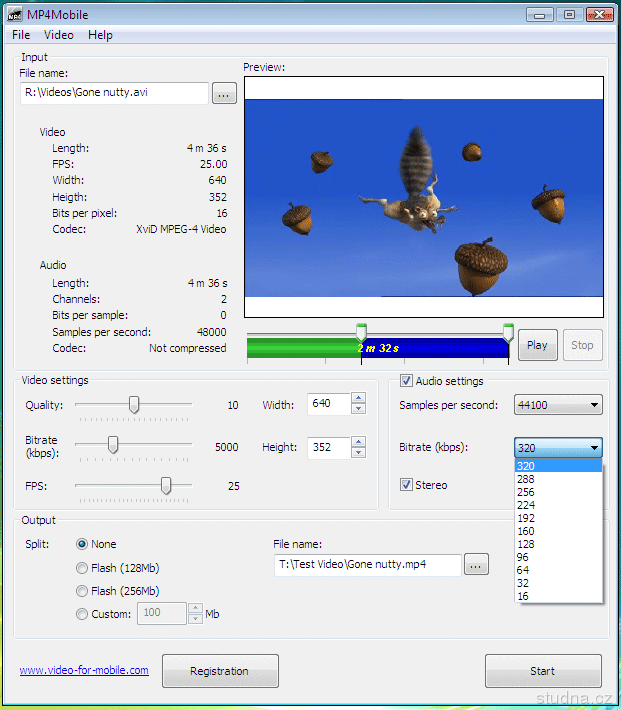Open the Video menu
This screenshot has width=621, height=710.
pos(59,35)
